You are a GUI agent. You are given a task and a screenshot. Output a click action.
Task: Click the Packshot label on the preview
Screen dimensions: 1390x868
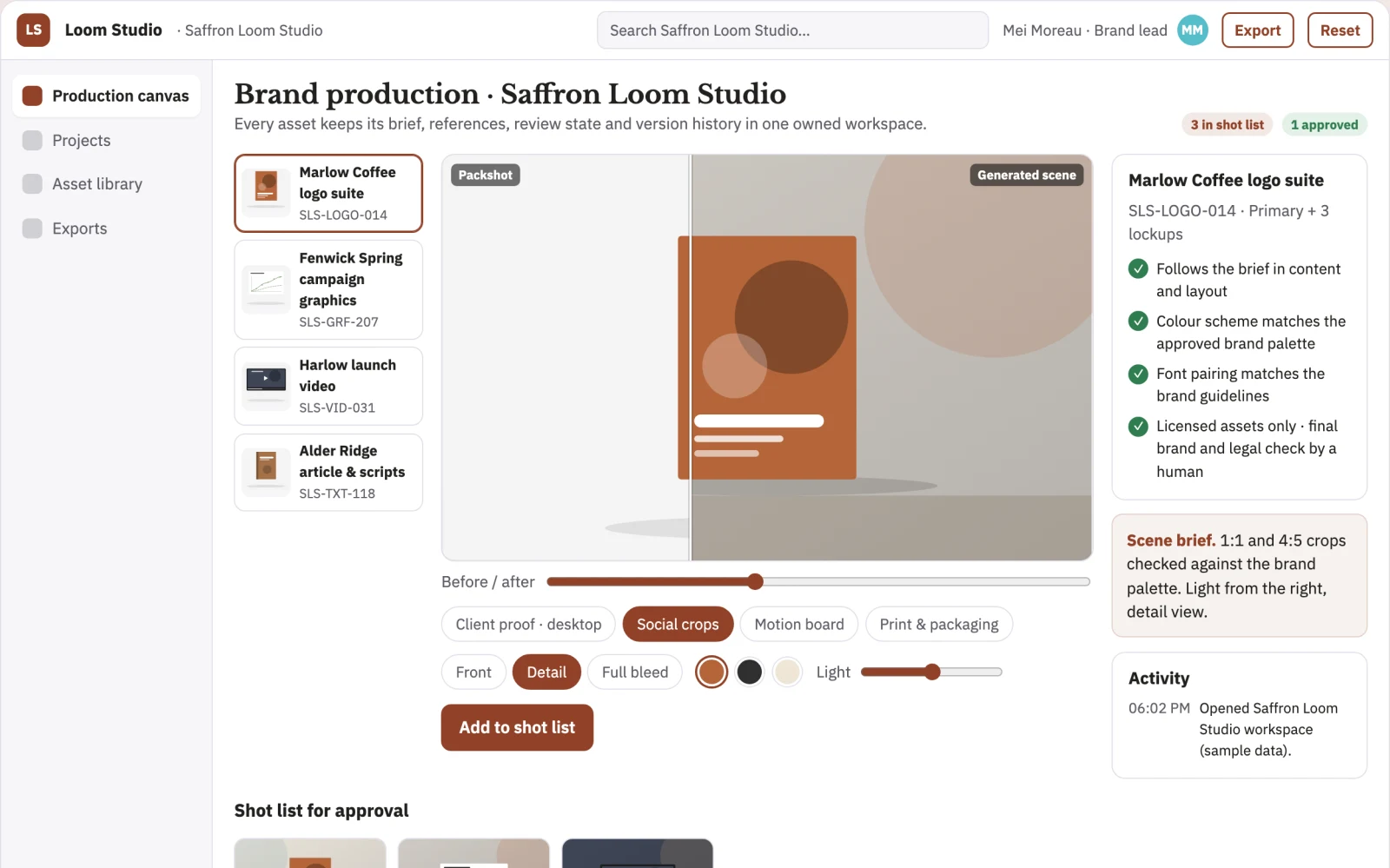pyautogui.click(x=486, y=175)
